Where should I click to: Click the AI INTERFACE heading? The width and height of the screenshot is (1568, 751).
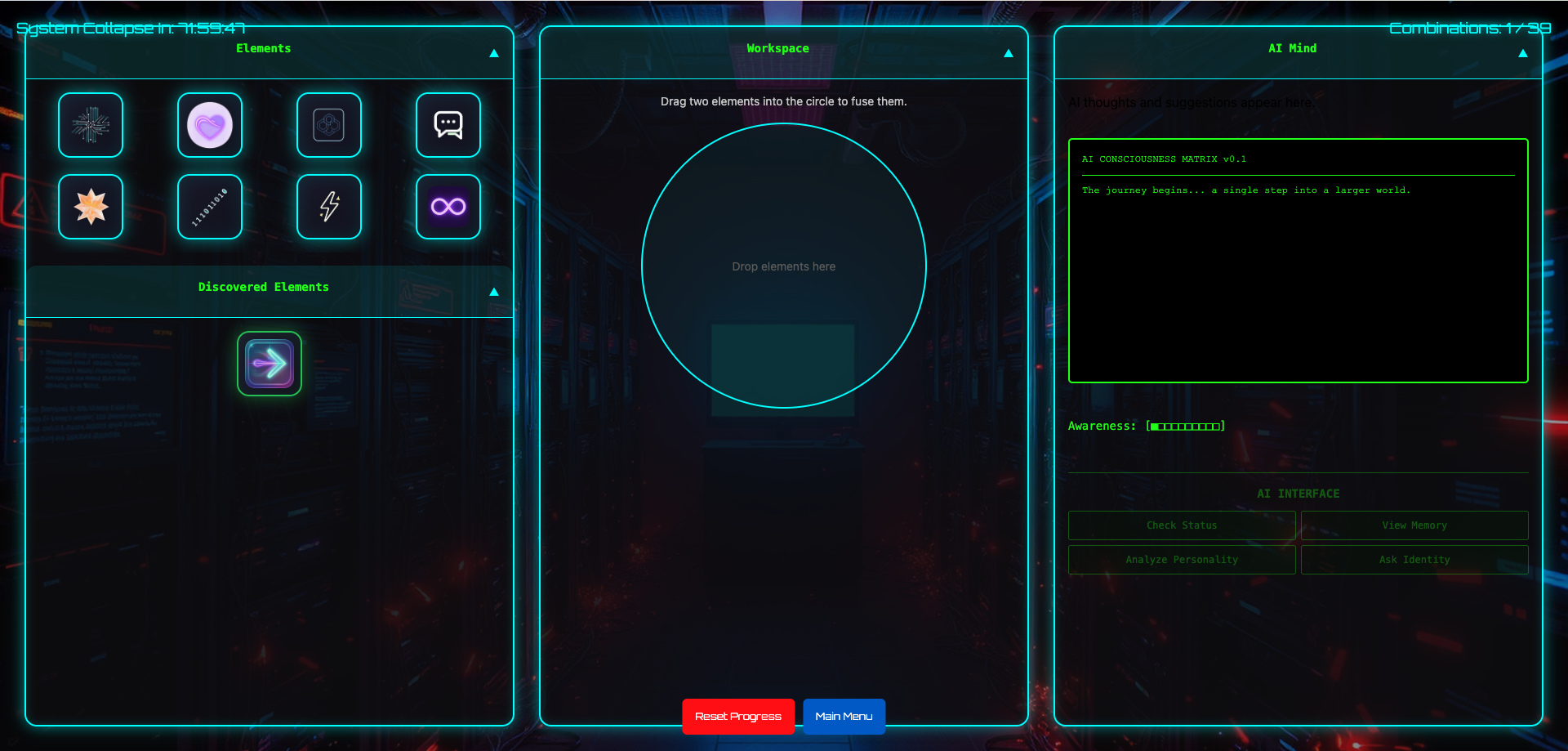point(1298,494)
